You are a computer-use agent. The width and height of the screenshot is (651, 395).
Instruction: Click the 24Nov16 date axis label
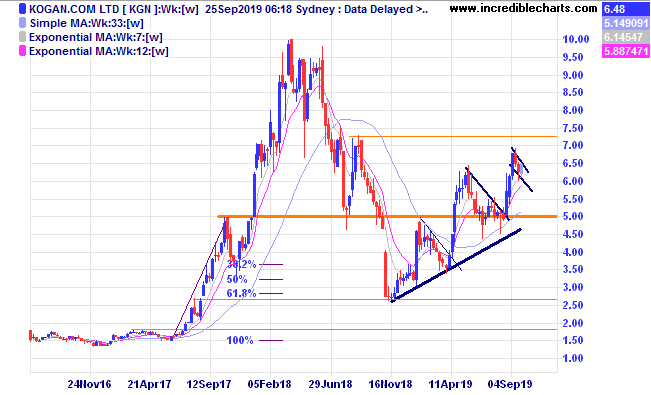pyautogui.click(x=90, y=384)
